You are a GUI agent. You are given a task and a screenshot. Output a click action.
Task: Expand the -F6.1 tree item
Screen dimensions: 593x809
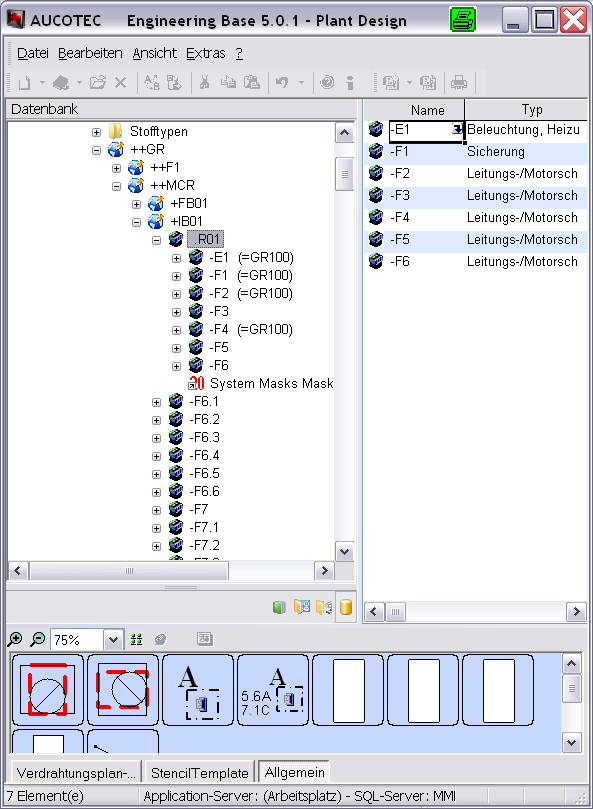coord(156,402)
